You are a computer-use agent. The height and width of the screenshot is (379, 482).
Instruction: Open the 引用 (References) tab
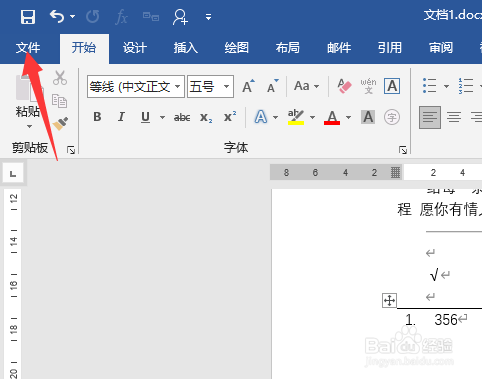click(x=390, y=48)
